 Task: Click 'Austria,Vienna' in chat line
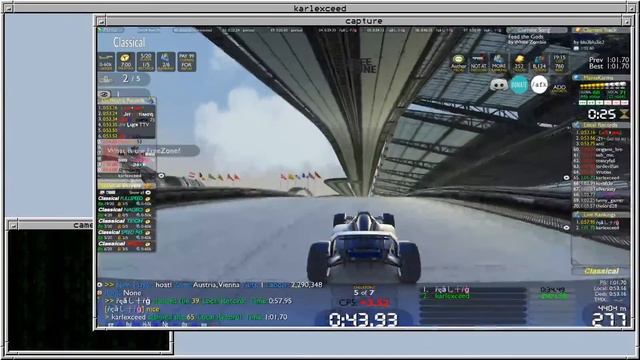[216, 284]
